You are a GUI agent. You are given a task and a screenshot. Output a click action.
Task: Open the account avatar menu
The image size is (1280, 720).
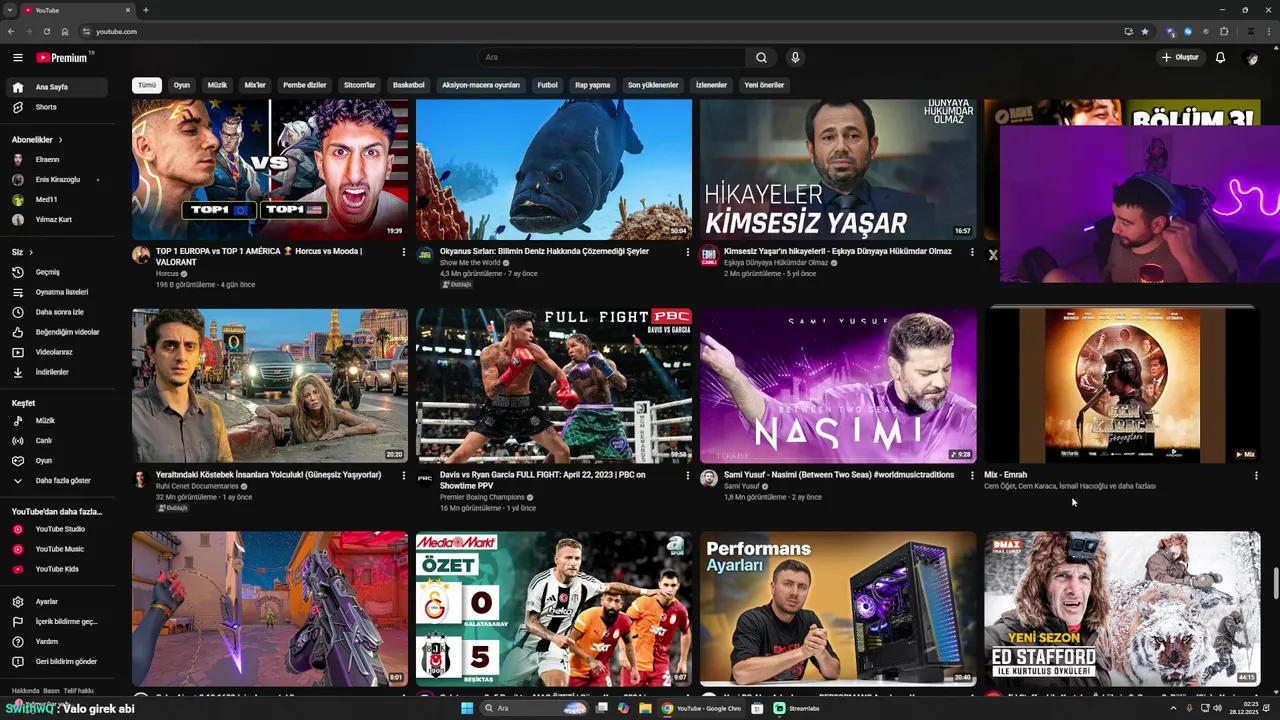coord(1251,58)
